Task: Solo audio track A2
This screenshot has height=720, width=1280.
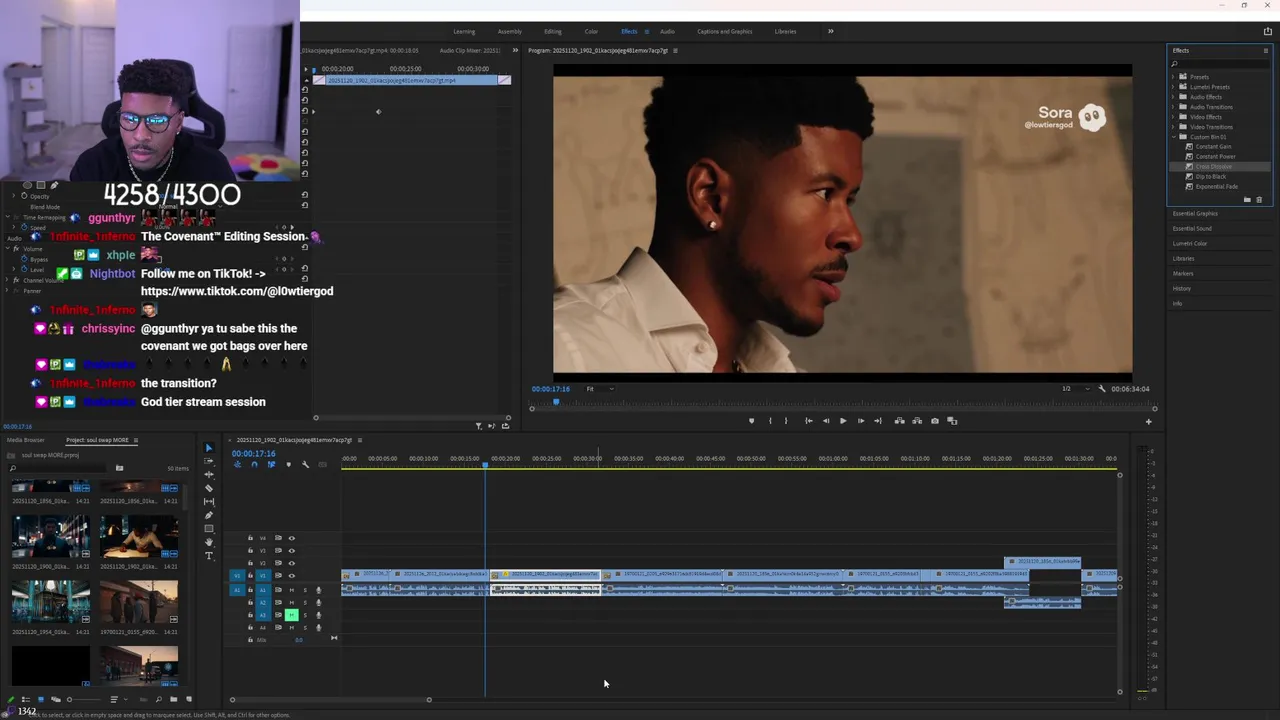Action: [x=305, y=603]
